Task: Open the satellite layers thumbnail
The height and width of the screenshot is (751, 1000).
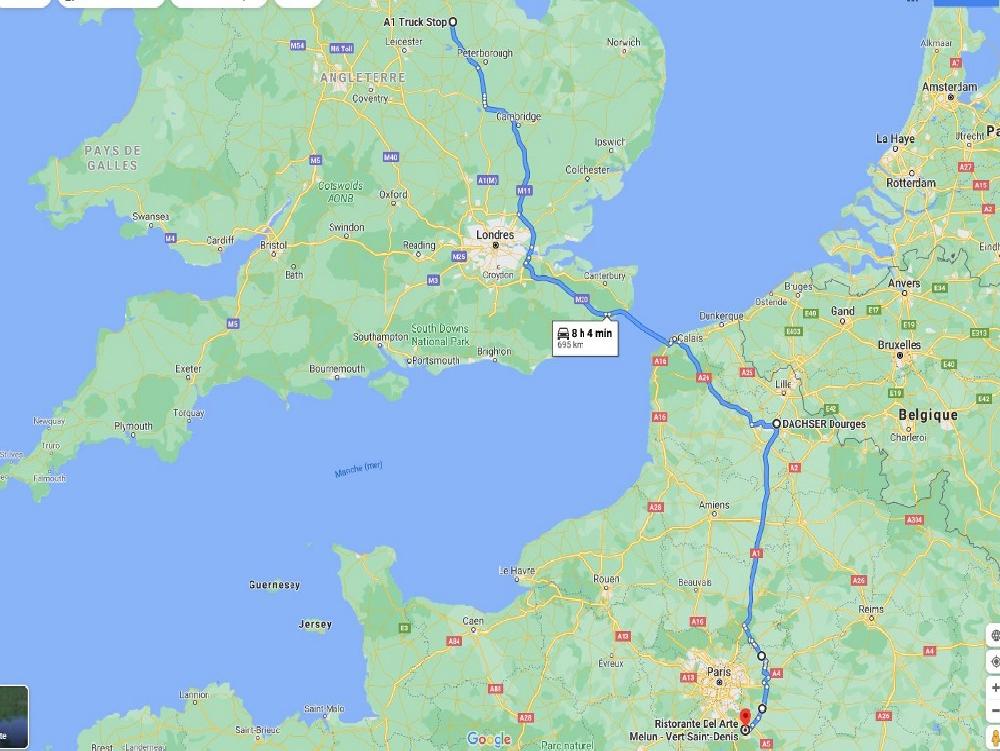Action: [x=13, y=717]
